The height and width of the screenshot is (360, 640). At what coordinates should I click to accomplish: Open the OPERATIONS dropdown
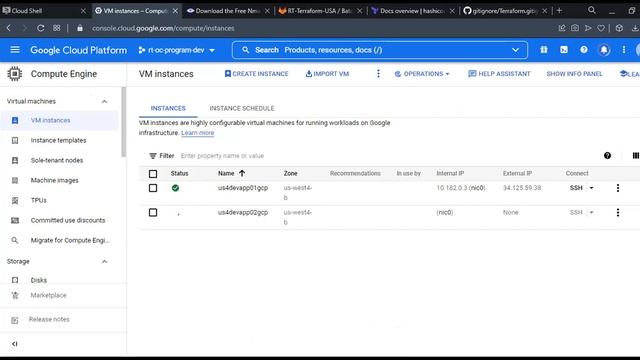click(422, 74)
